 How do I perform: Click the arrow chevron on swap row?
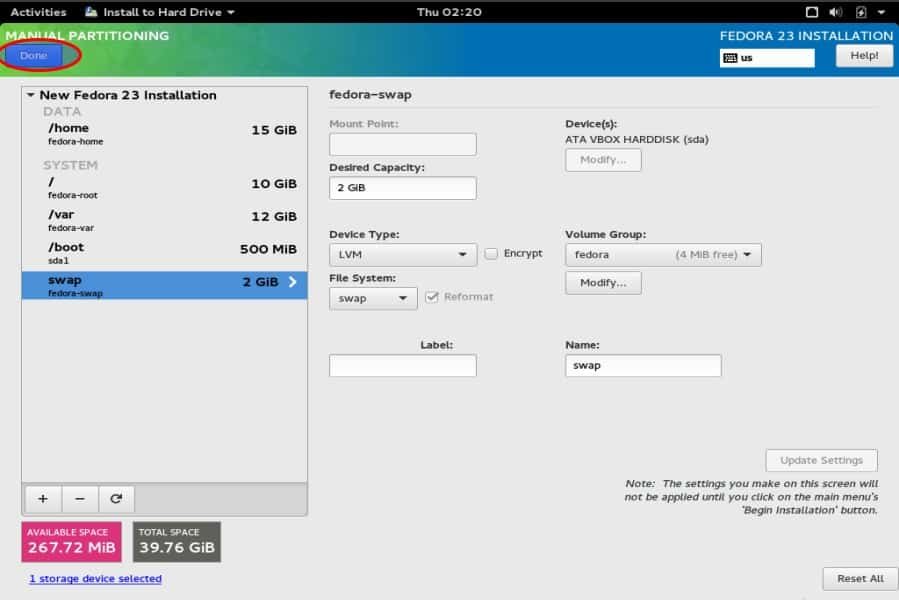(292, 282)
